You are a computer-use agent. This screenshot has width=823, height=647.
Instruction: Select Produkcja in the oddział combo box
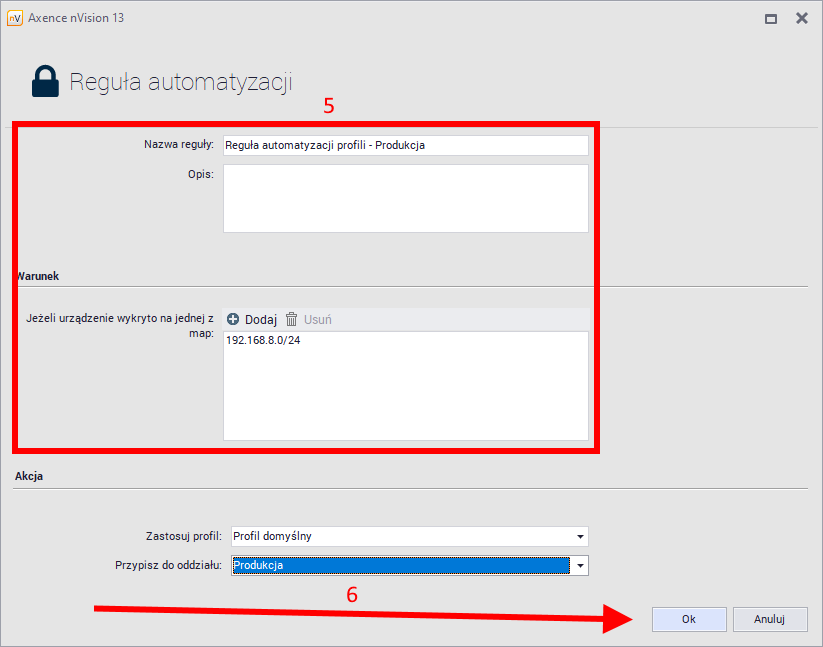[400, 565]
